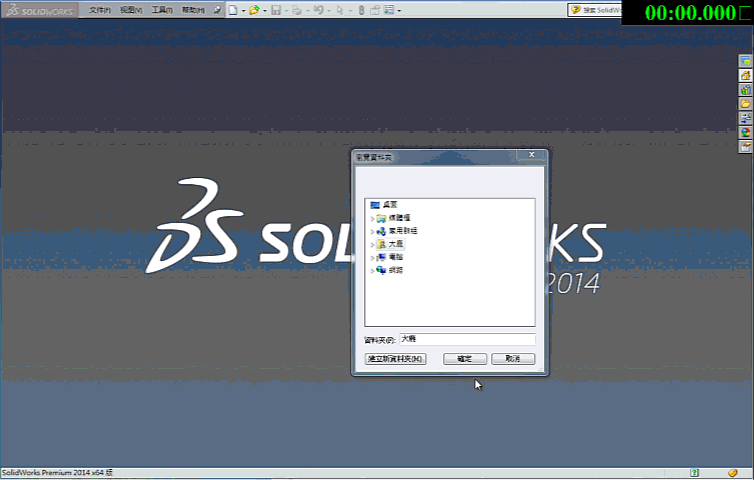Open the New document dropdown arrow
Viewport: 754px width, 480px height.
click(x=243, y=10)
